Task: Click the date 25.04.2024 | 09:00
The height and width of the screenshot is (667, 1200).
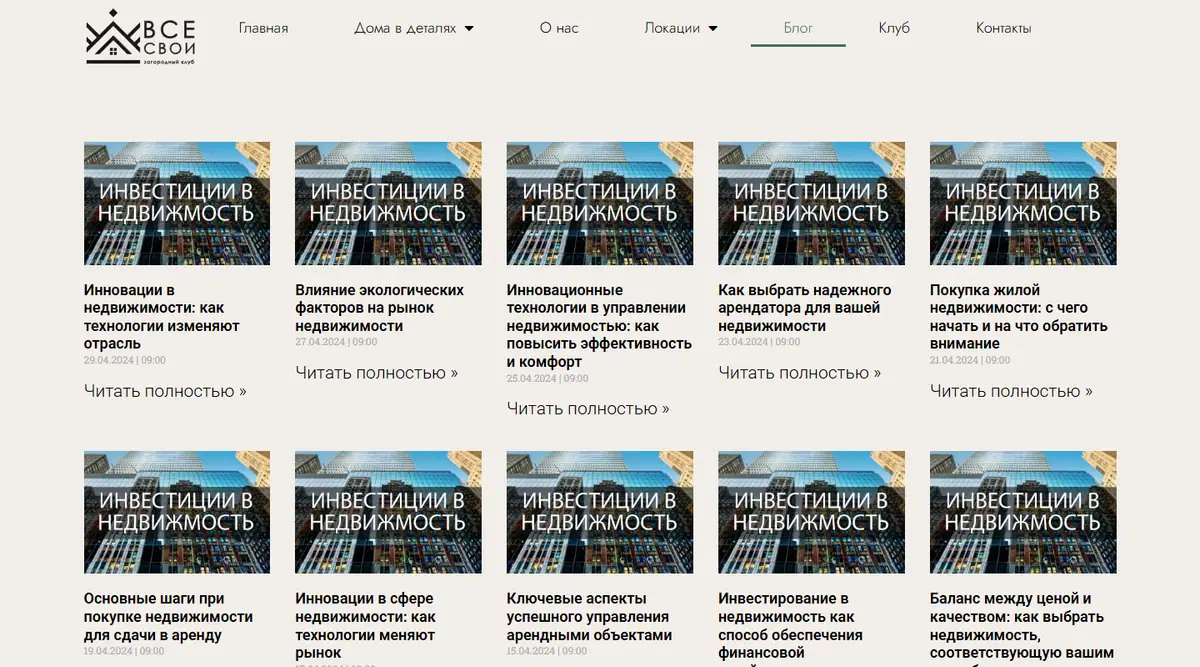Action: coord(548,378)
